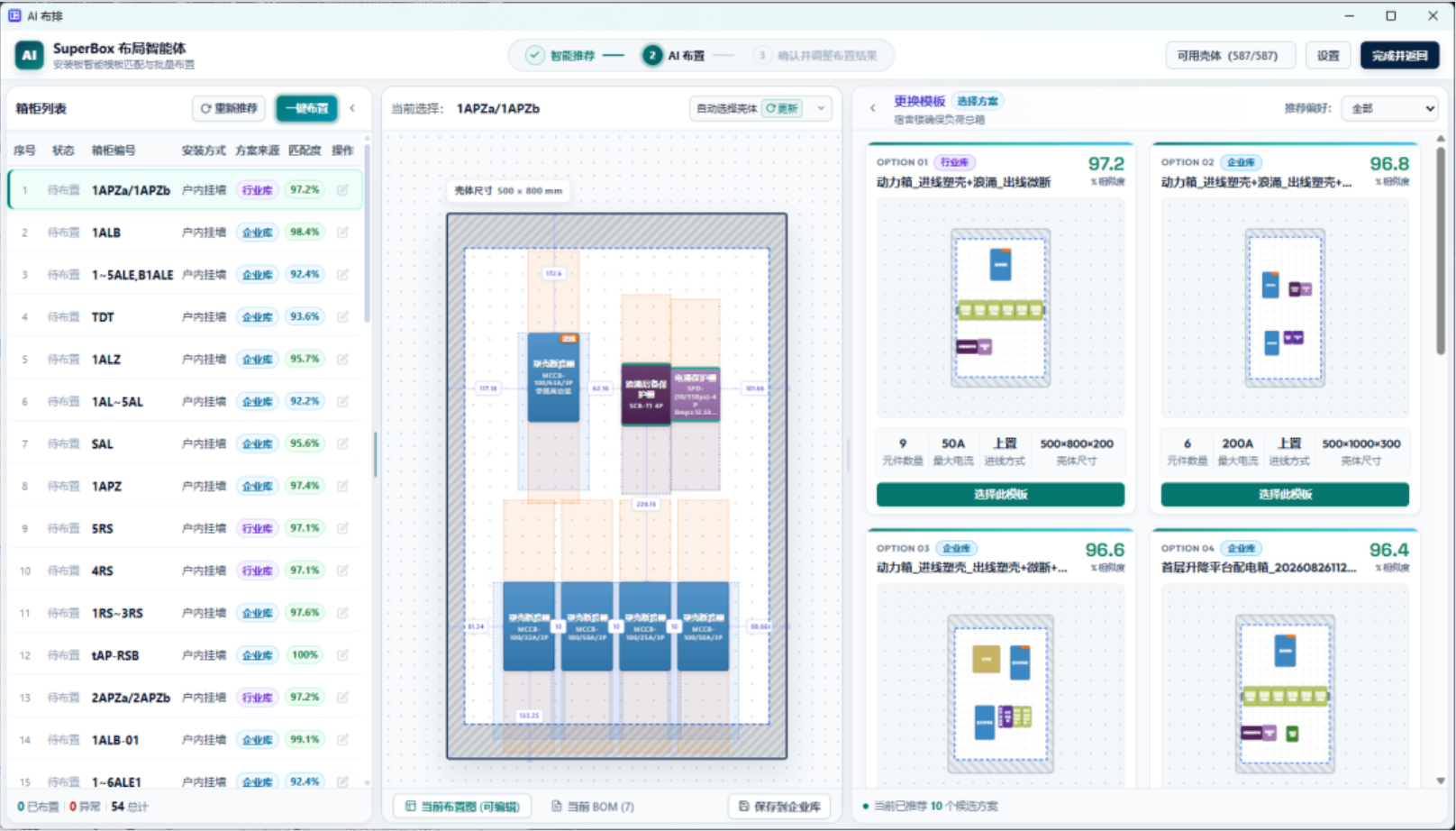Click the edit icon in the 1ALB row
This screenshot has width=1456, height=831.
click(x=343, y=233)
